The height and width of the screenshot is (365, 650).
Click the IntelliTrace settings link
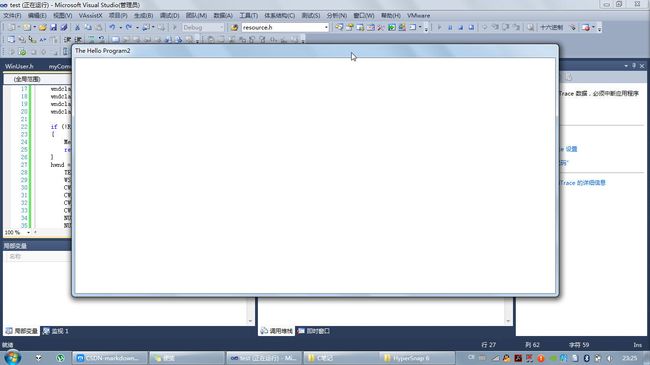tap(568, 149)
